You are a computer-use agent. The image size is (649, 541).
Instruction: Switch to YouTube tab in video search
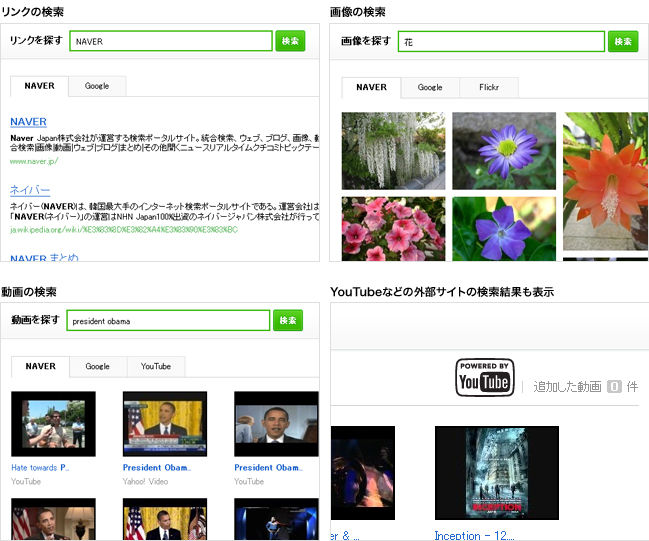click(156, 366)
